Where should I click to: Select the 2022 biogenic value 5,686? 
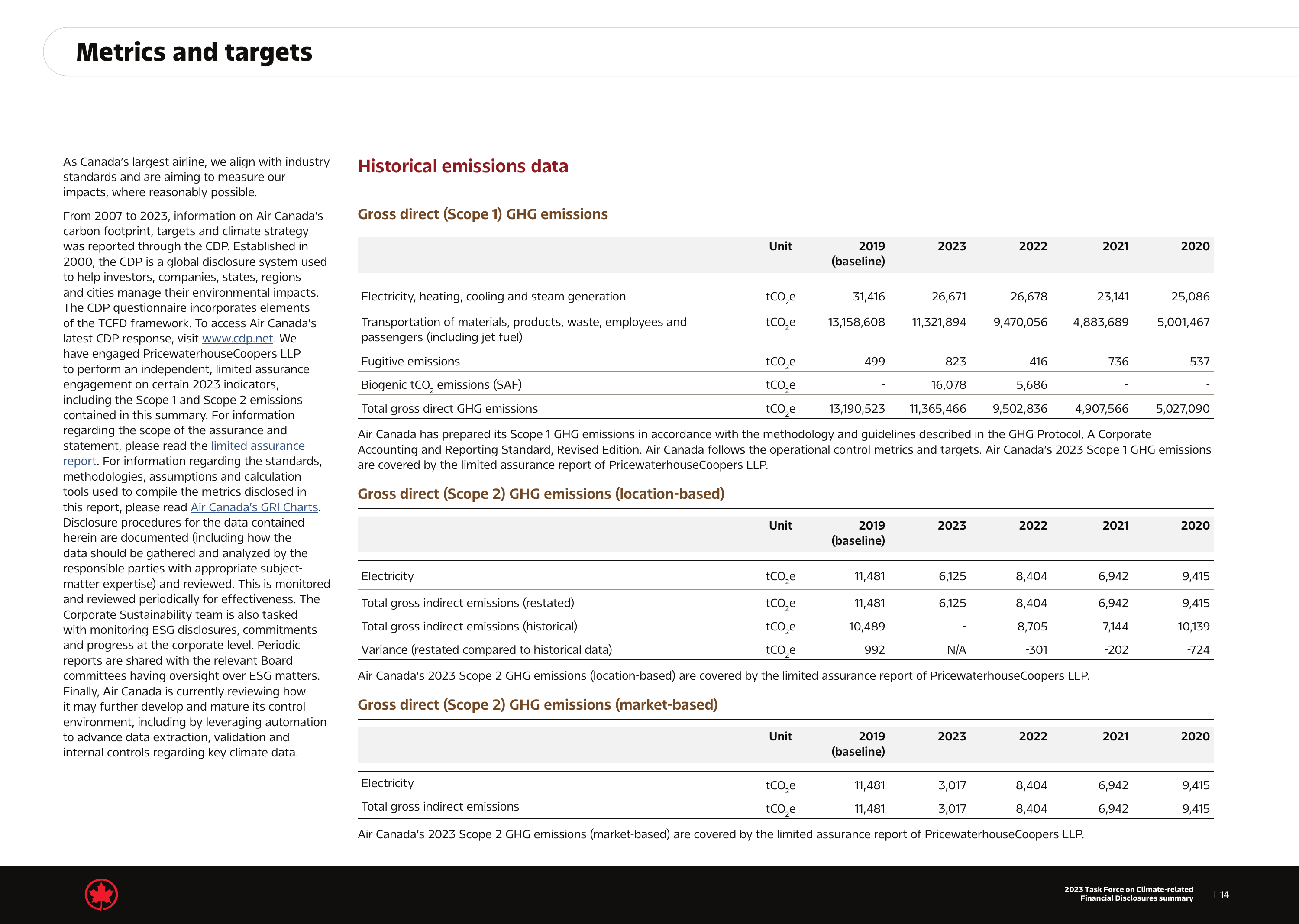[1031, 385]
